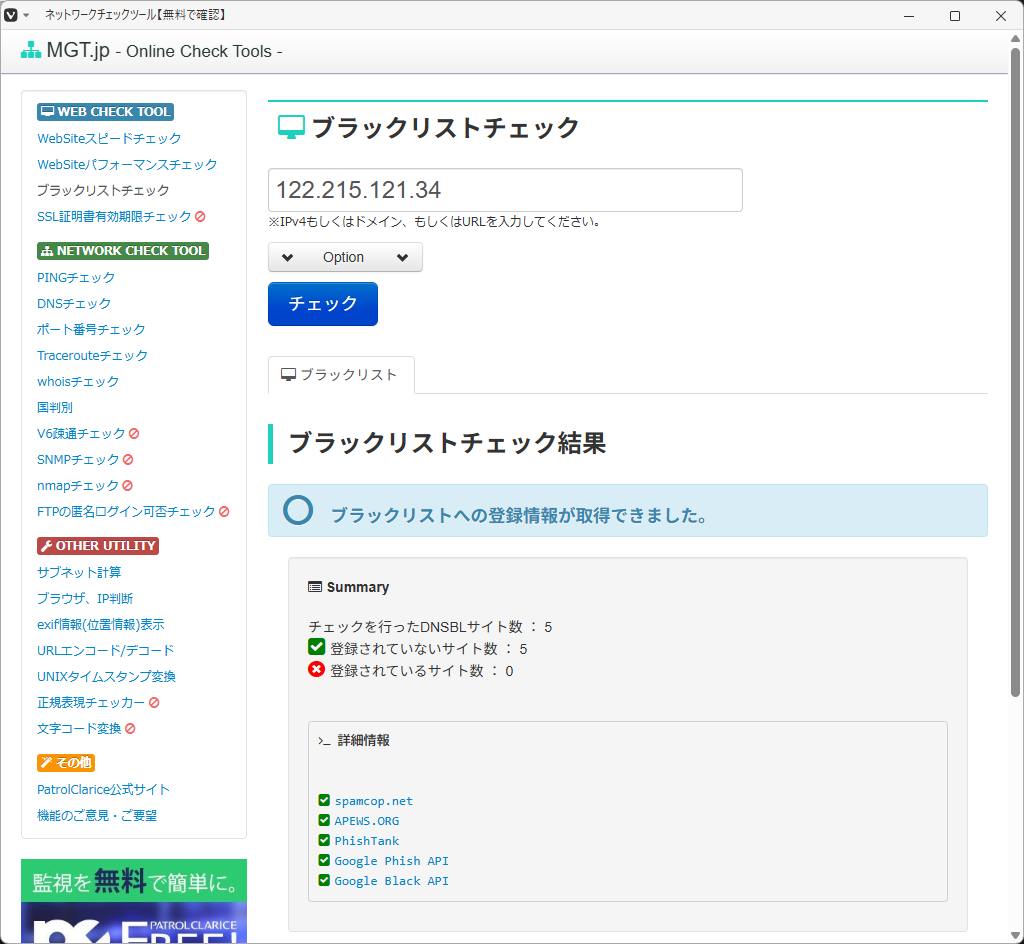Open the サブネット計算 link
Screen dimensions: 1024x944
tap(79, 573)
